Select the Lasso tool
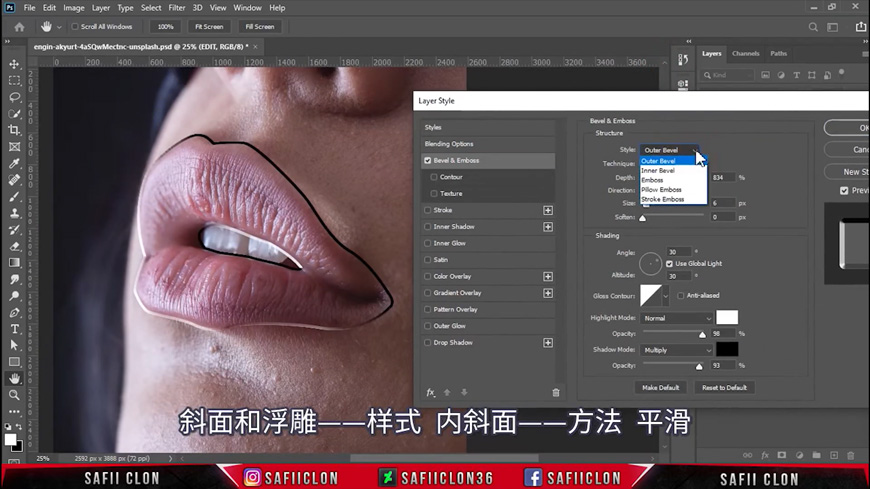870x489 pixels. click(14, 97)
